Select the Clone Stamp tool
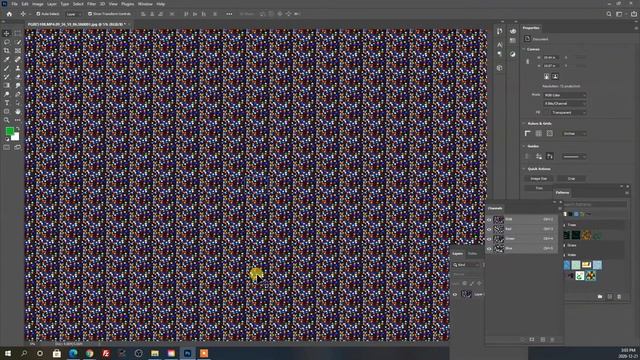The width and height of the screenshot is (640, 360). [x=18, y=68]
